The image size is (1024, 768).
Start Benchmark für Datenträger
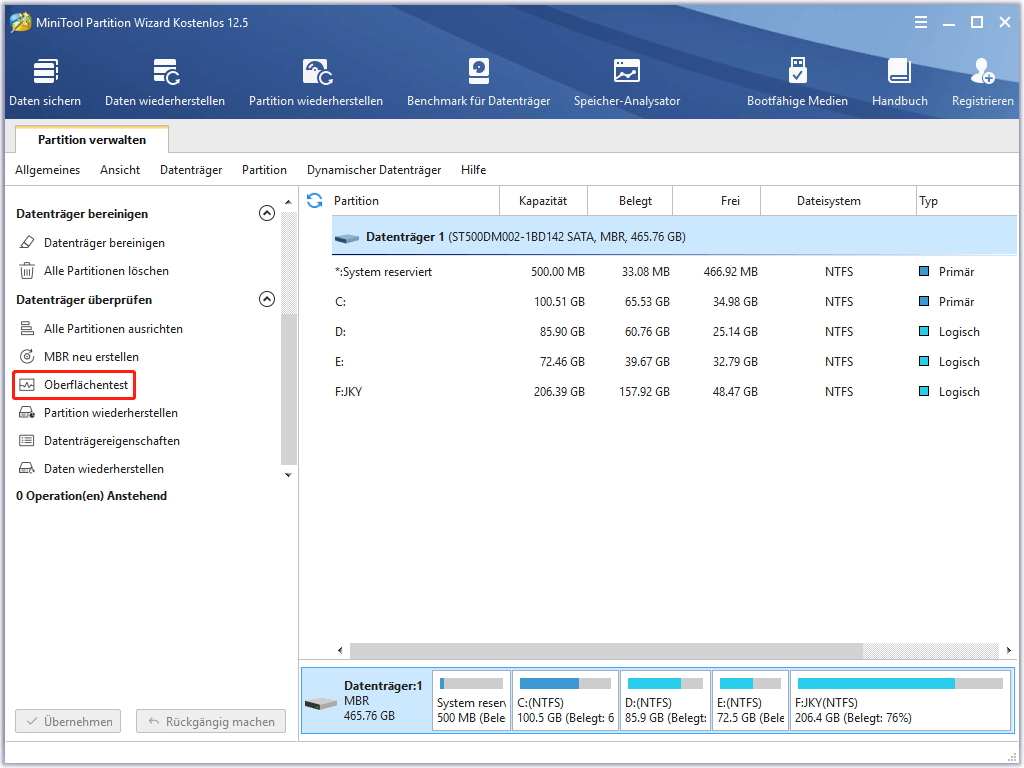(x=479, y=82)
